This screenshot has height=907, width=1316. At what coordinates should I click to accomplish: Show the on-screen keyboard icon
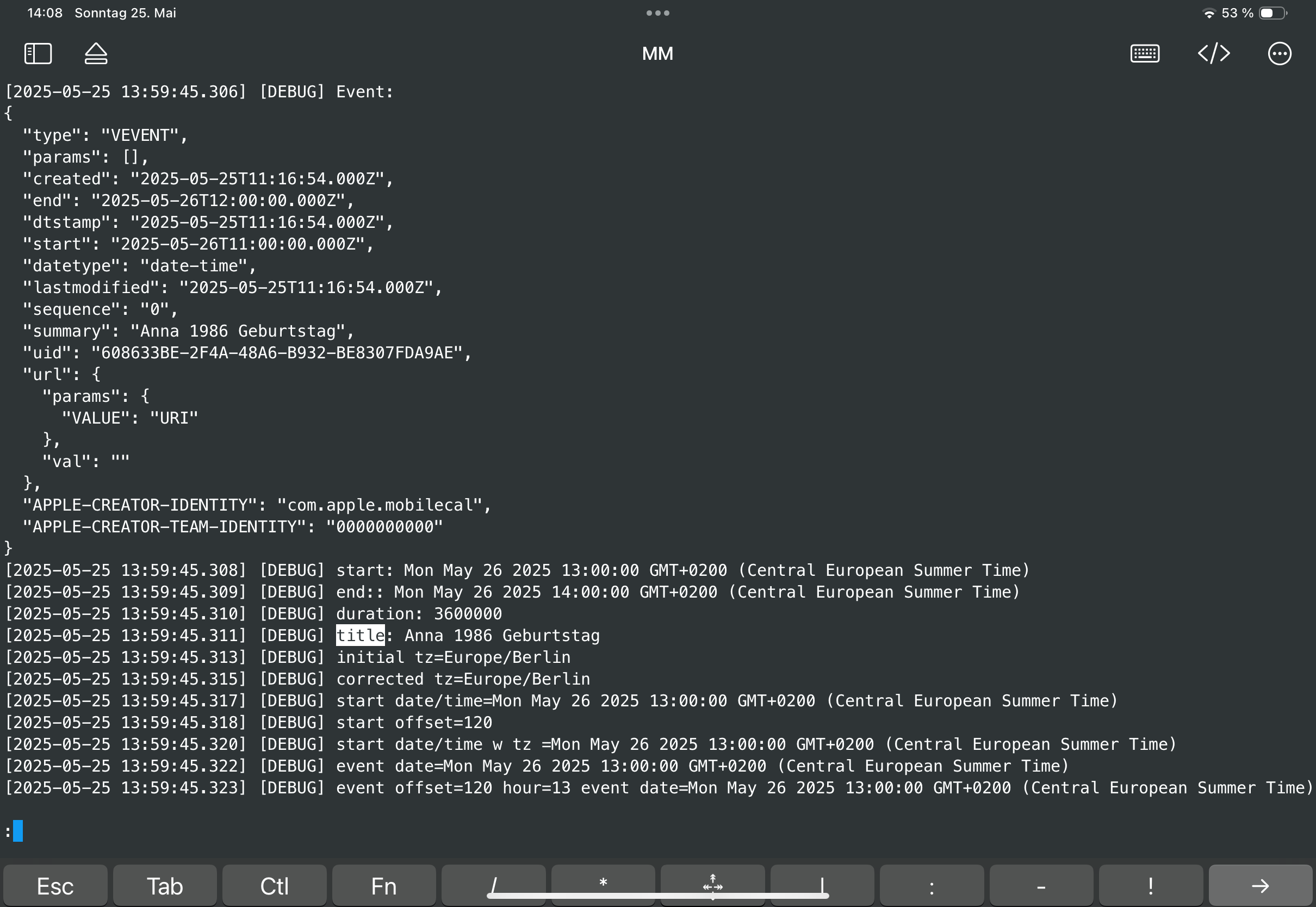click(x=1144, y=54)
